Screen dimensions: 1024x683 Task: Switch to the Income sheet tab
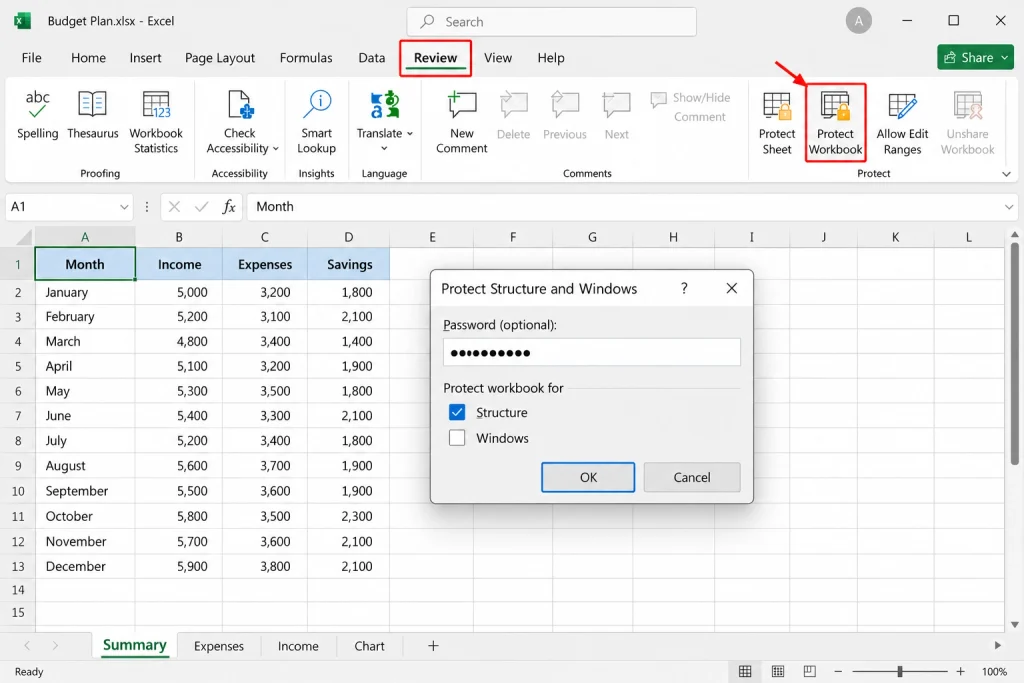pos(298,646)
